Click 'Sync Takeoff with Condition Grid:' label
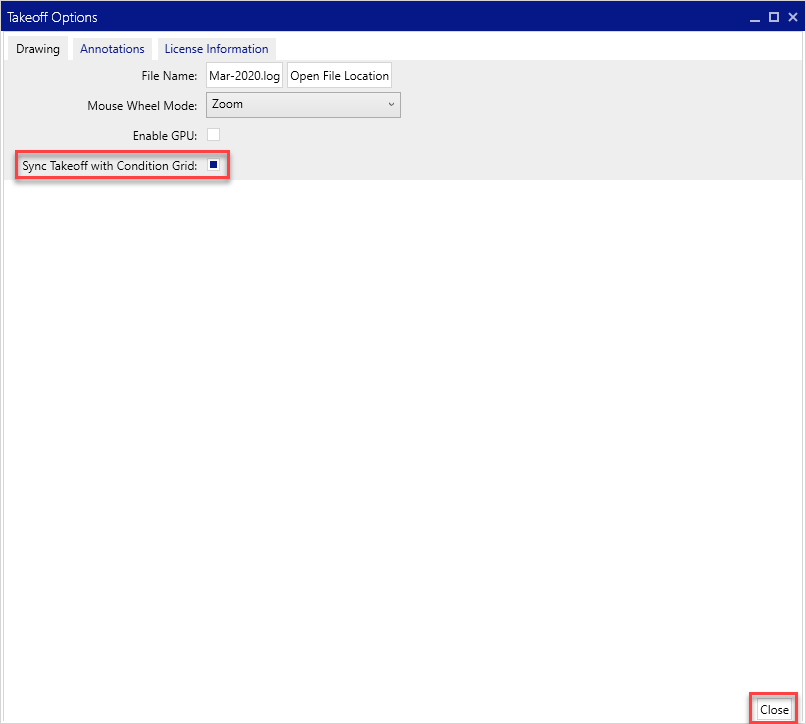806x724 pixels. [110, 166]
